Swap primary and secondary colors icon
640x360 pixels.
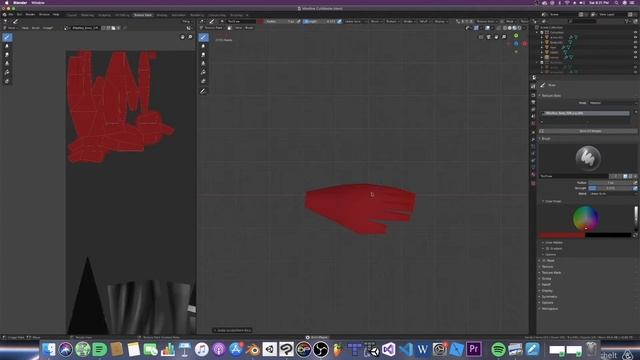tap(635, 235)
